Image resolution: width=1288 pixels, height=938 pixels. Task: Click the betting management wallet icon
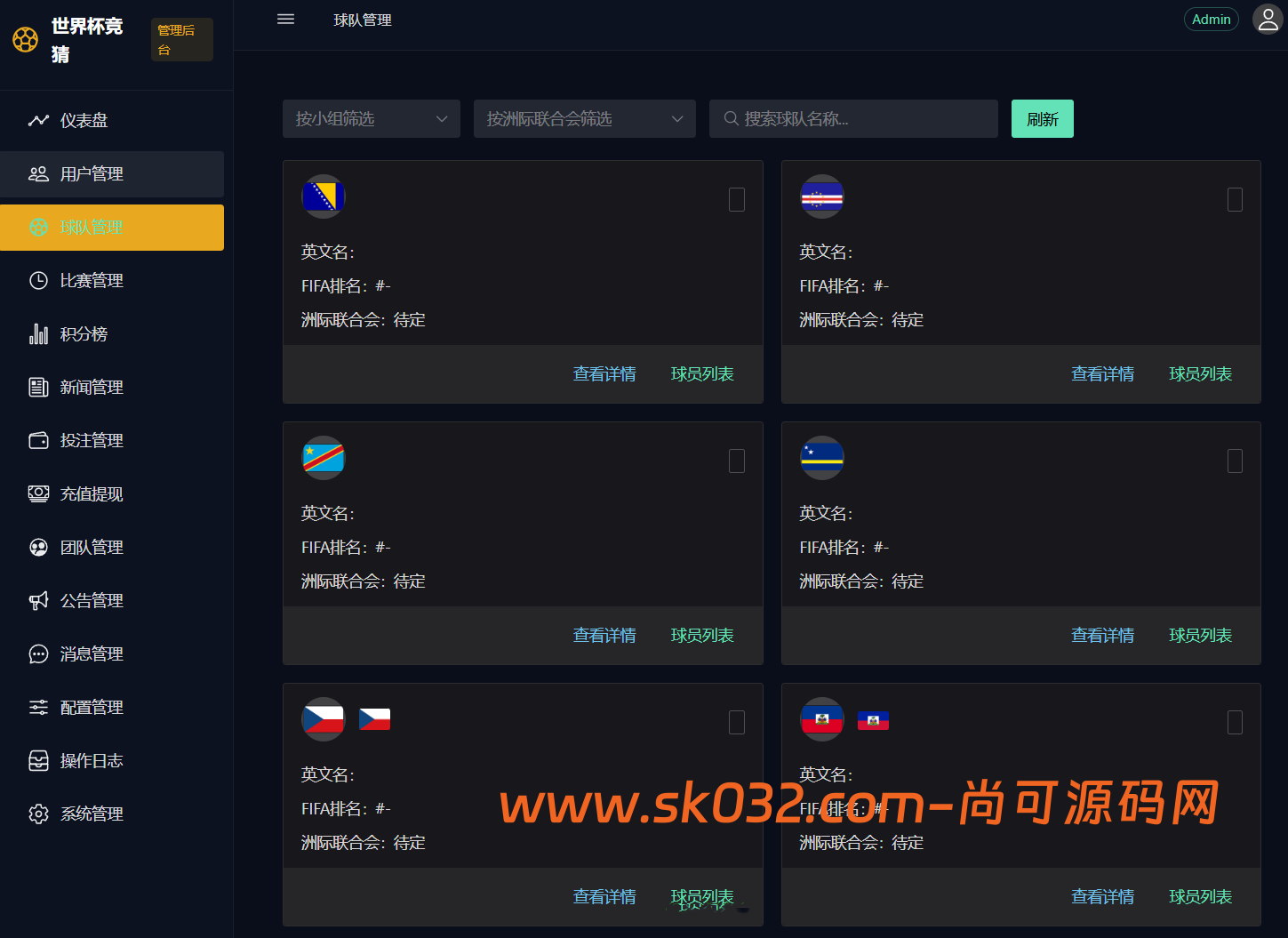point(38,440)
